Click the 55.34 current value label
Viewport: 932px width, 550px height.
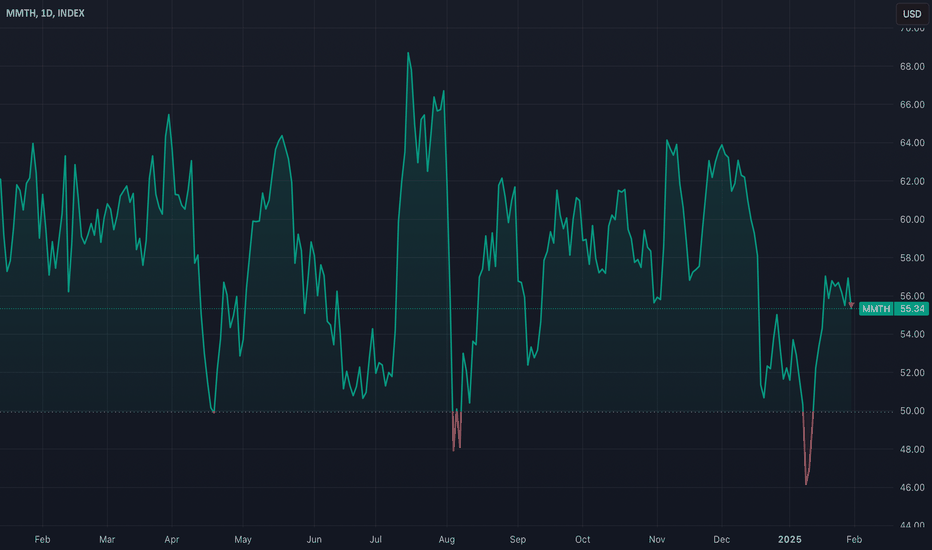tap(912, 309)
